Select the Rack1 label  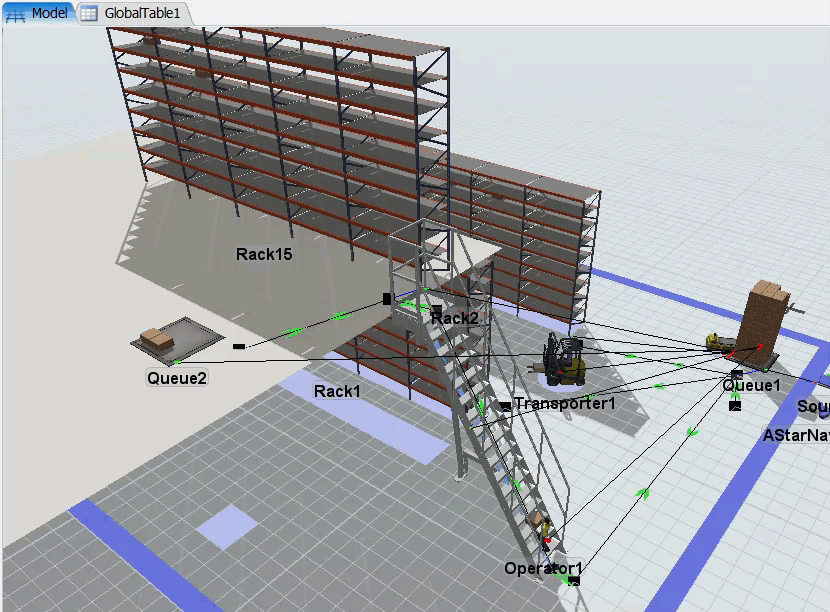(x=337, y=391)
